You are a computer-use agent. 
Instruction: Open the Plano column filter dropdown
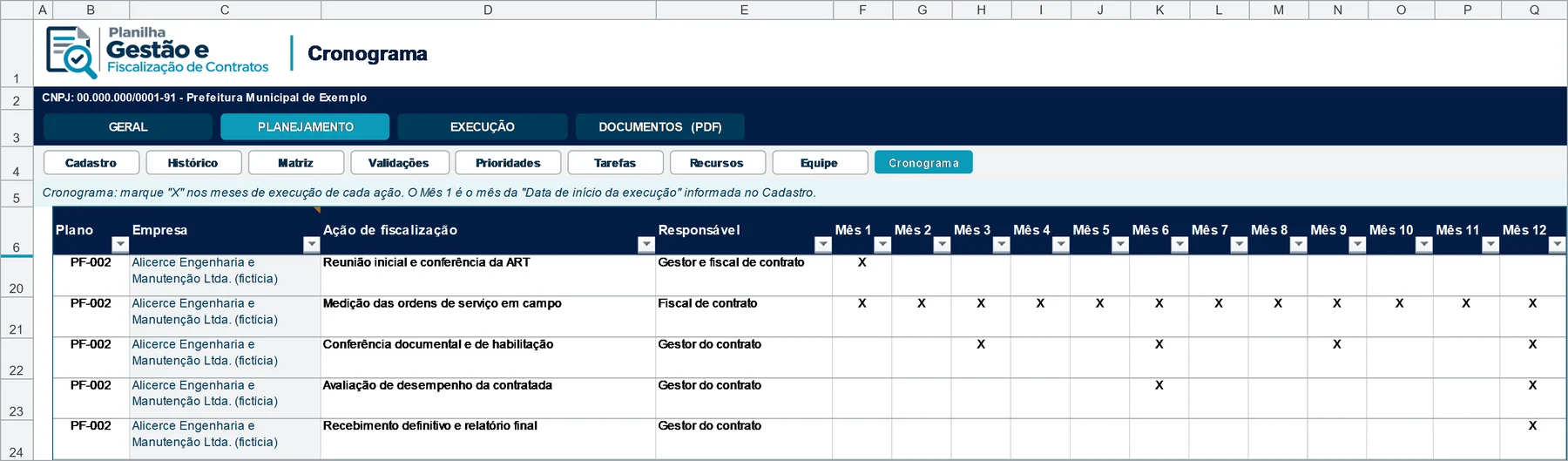coord(120,245)
